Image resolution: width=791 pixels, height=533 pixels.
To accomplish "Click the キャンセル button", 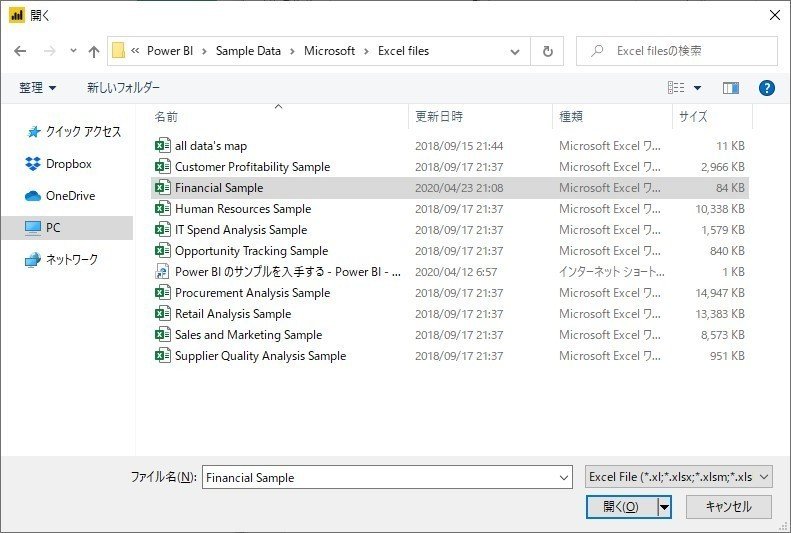I will [728, 507].
